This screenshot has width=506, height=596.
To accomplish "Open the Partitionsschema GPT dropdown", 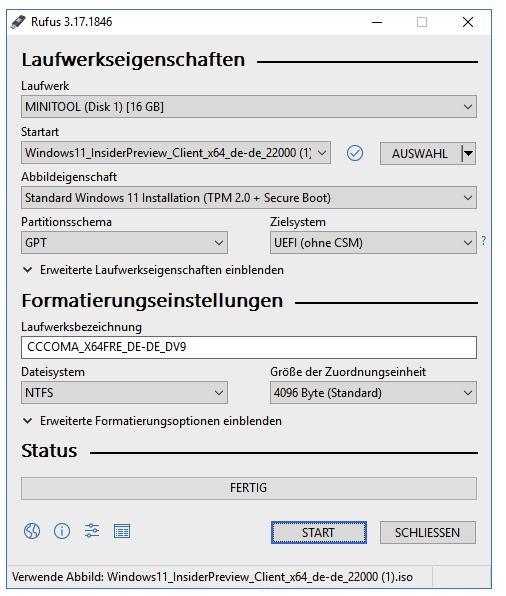I will click(124, 243).
